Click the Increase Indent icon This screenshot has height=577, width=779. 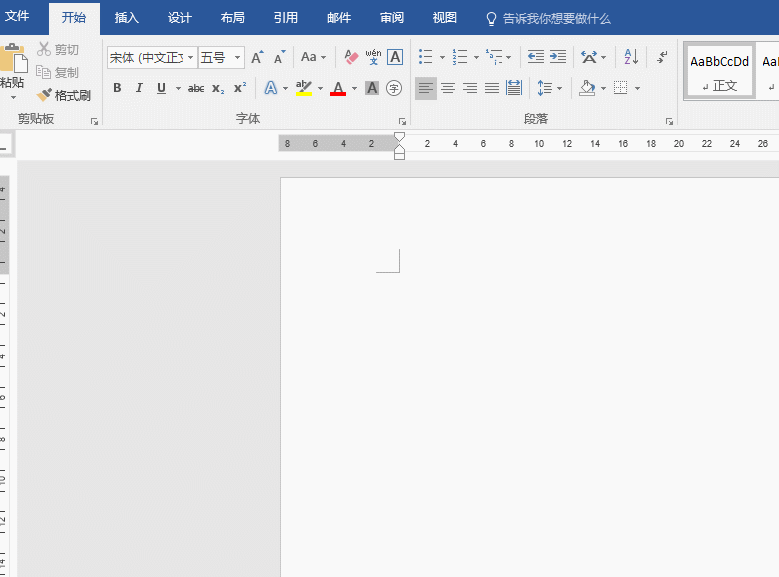coord(558,58)
